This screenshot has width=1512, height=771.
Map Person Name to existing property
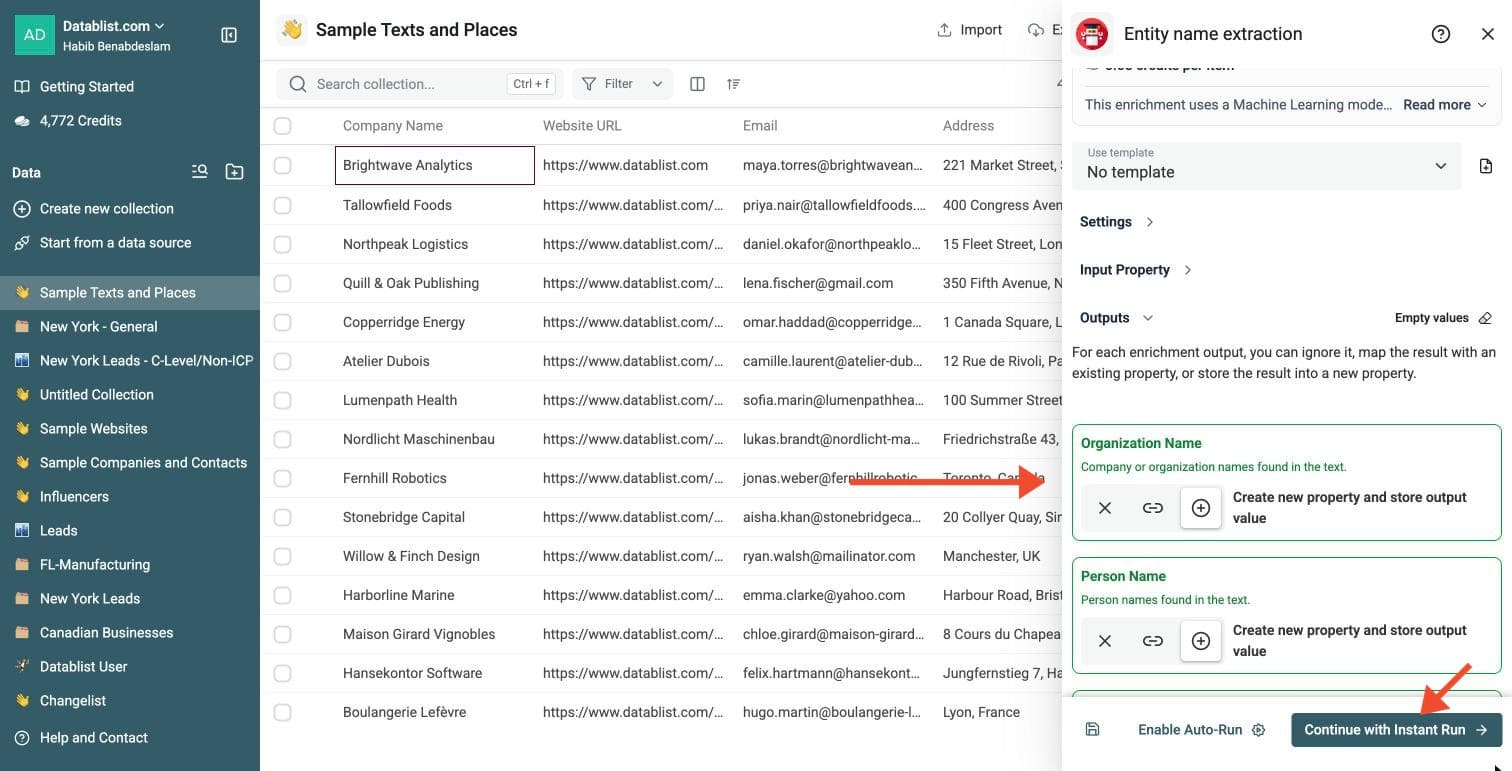tap(1153, 641)
